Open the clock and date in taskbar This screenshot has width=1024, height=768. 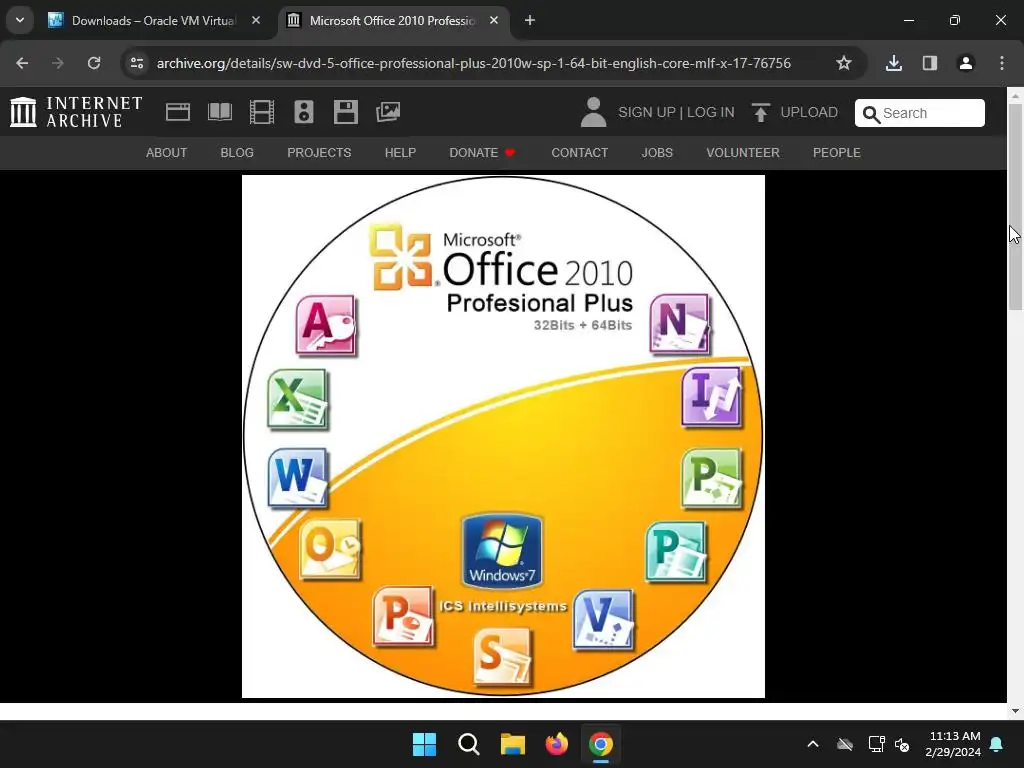coord(953,744)
